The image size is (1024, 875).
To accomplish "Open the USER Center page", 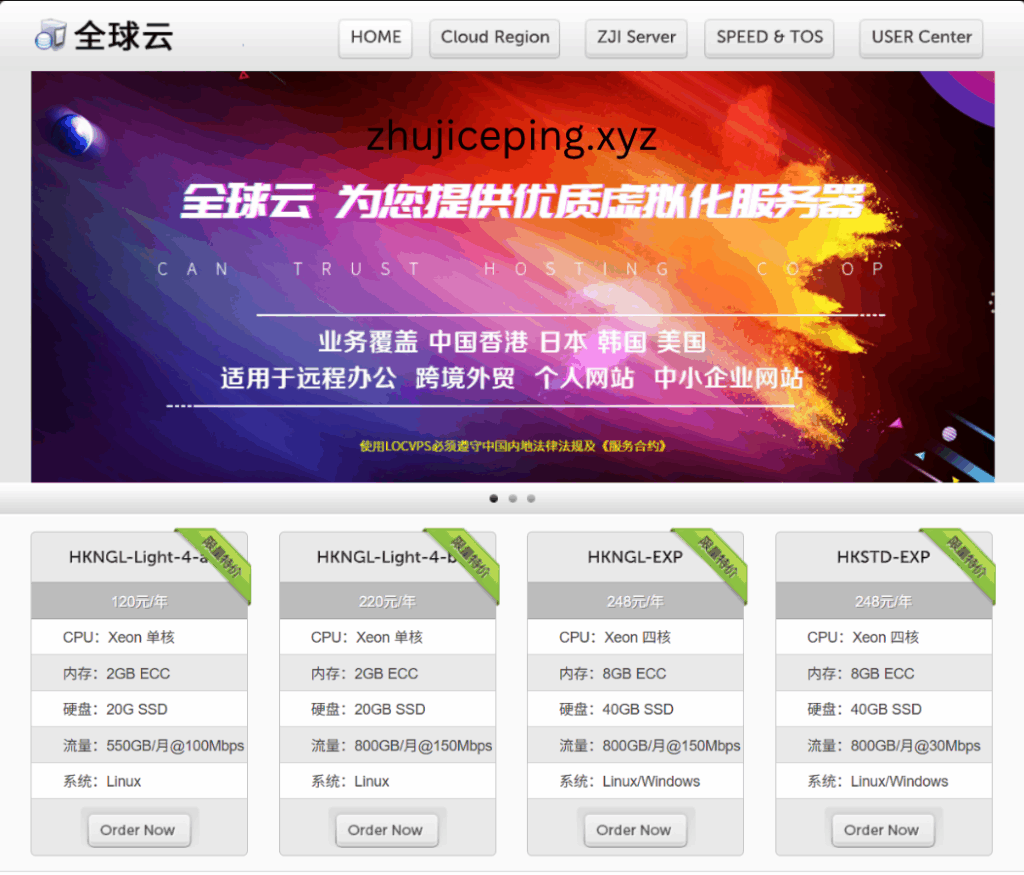I will (921, 38).
